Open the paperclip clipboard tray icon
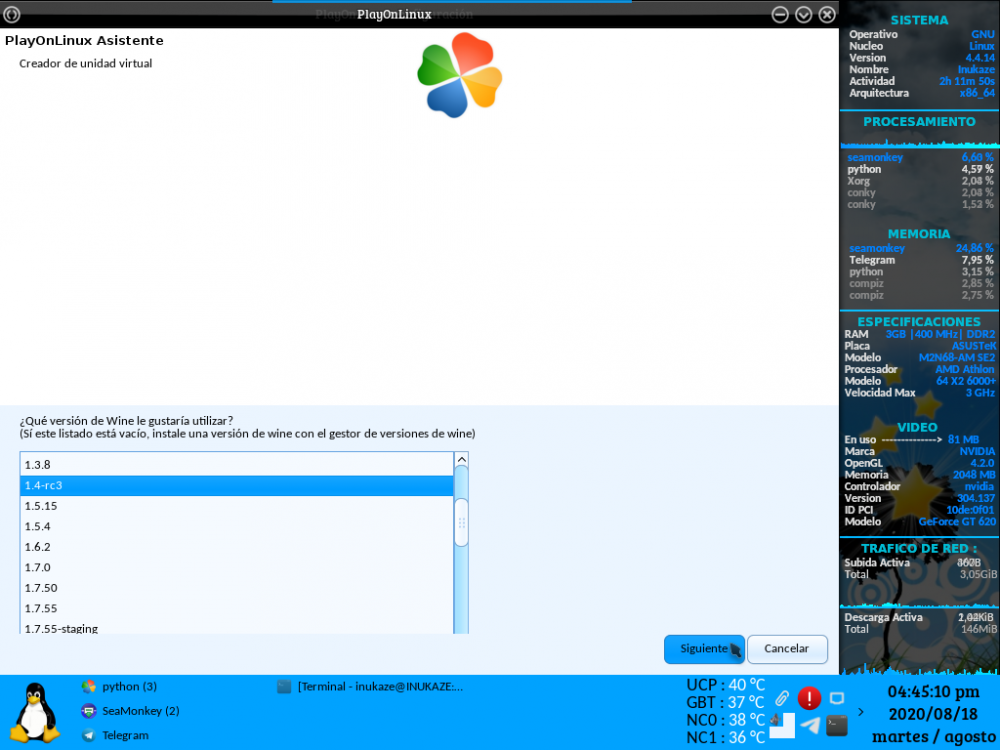Screen dimensions: 1000x750 782,698
